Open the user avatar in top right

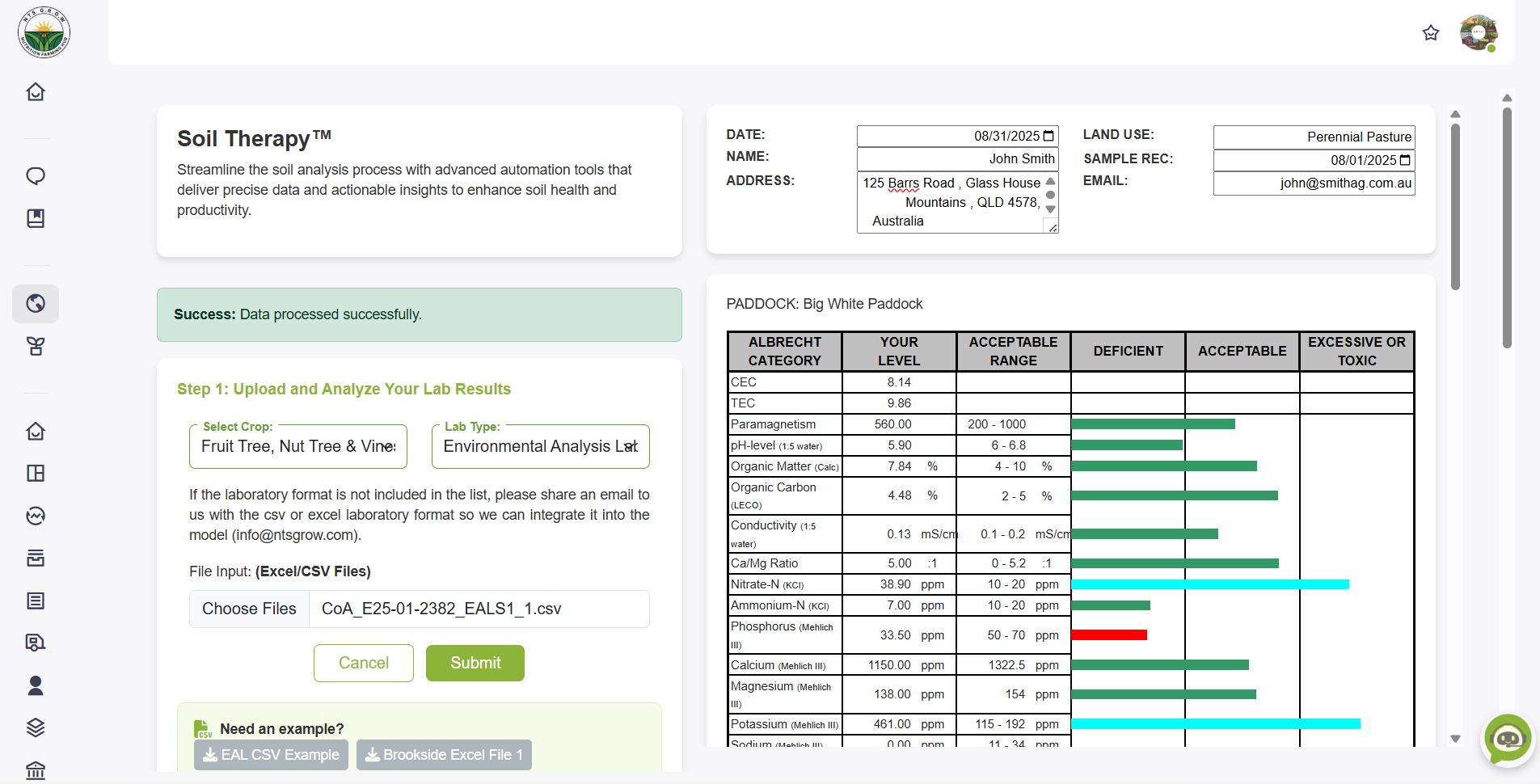[x=1478, y=33]
